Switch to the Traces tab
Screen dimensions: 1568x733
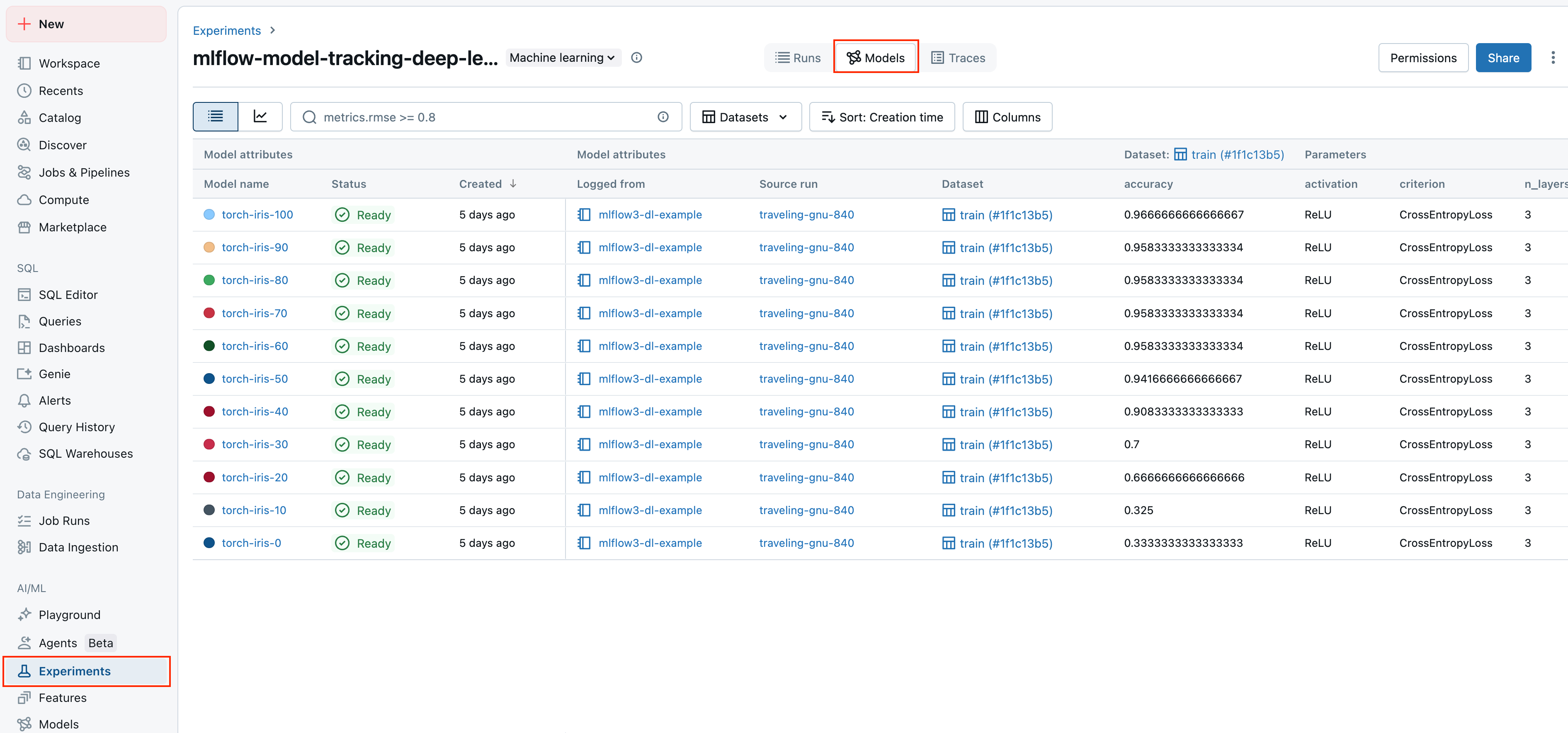(958, 58)
